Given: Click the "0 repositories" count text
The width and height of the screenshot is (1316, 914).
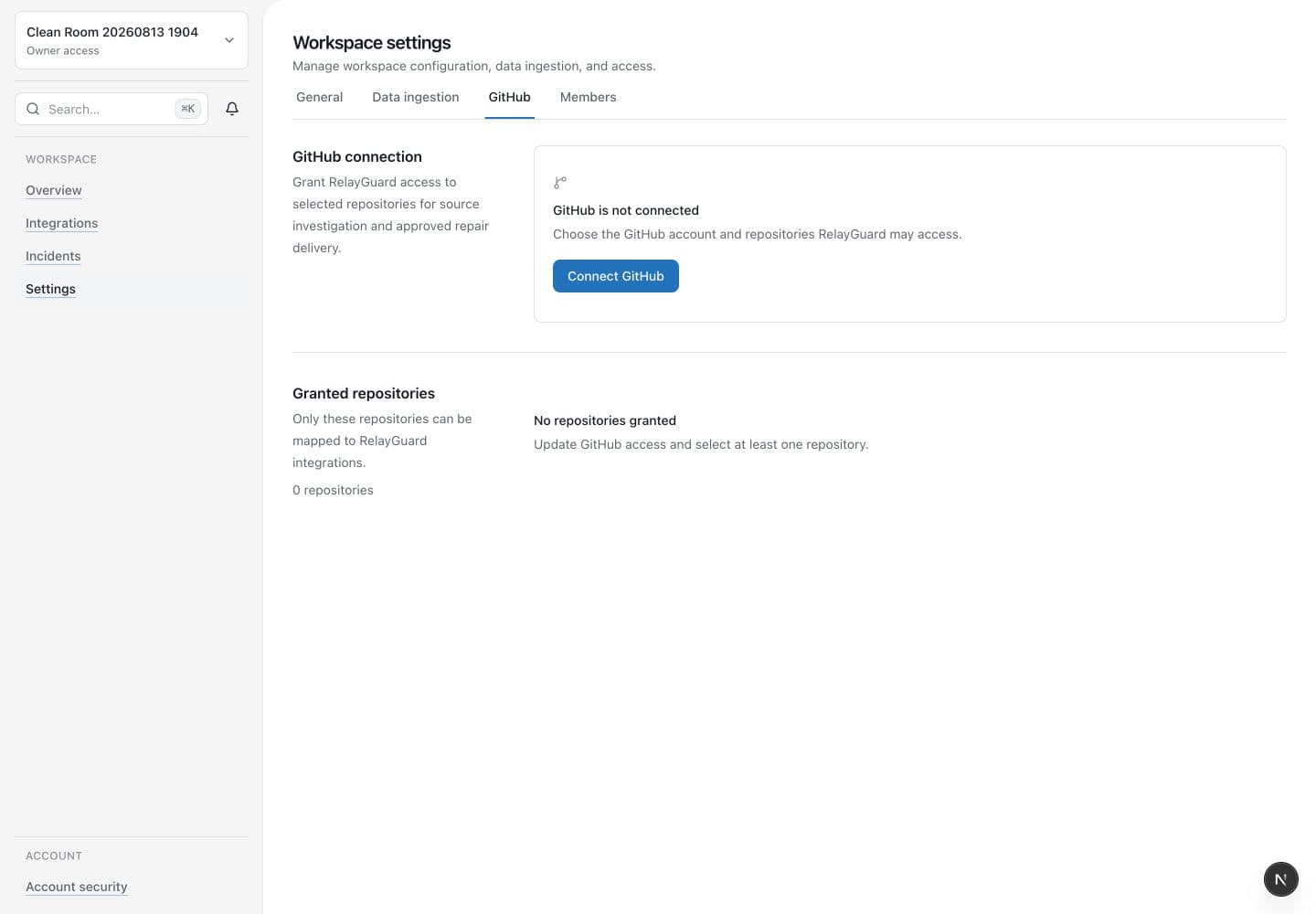Looking at the screenshot, I should [x=333, y=490].
